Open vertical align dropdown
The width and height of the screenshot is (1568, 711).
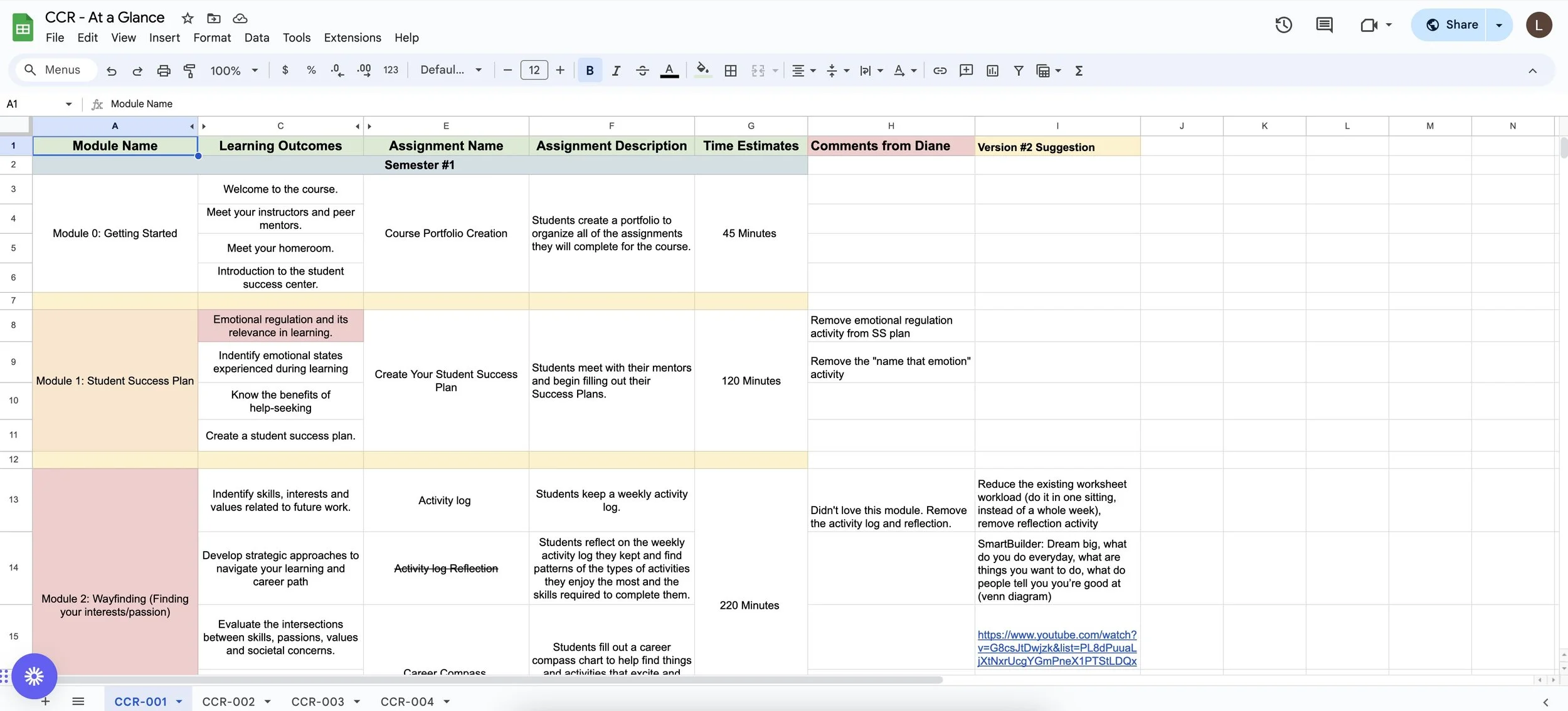point(837,71)
